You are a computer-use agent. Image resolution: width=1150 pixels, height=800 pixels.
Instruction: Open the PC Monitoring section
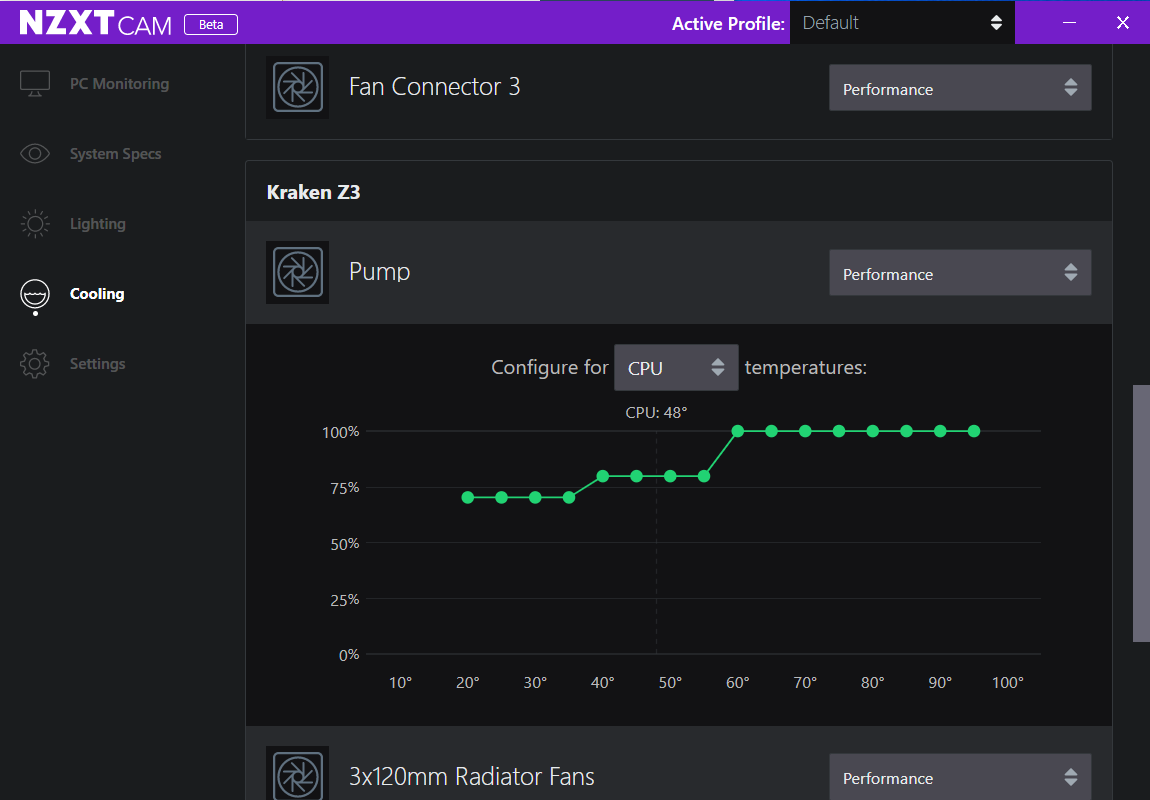(120, 84)
